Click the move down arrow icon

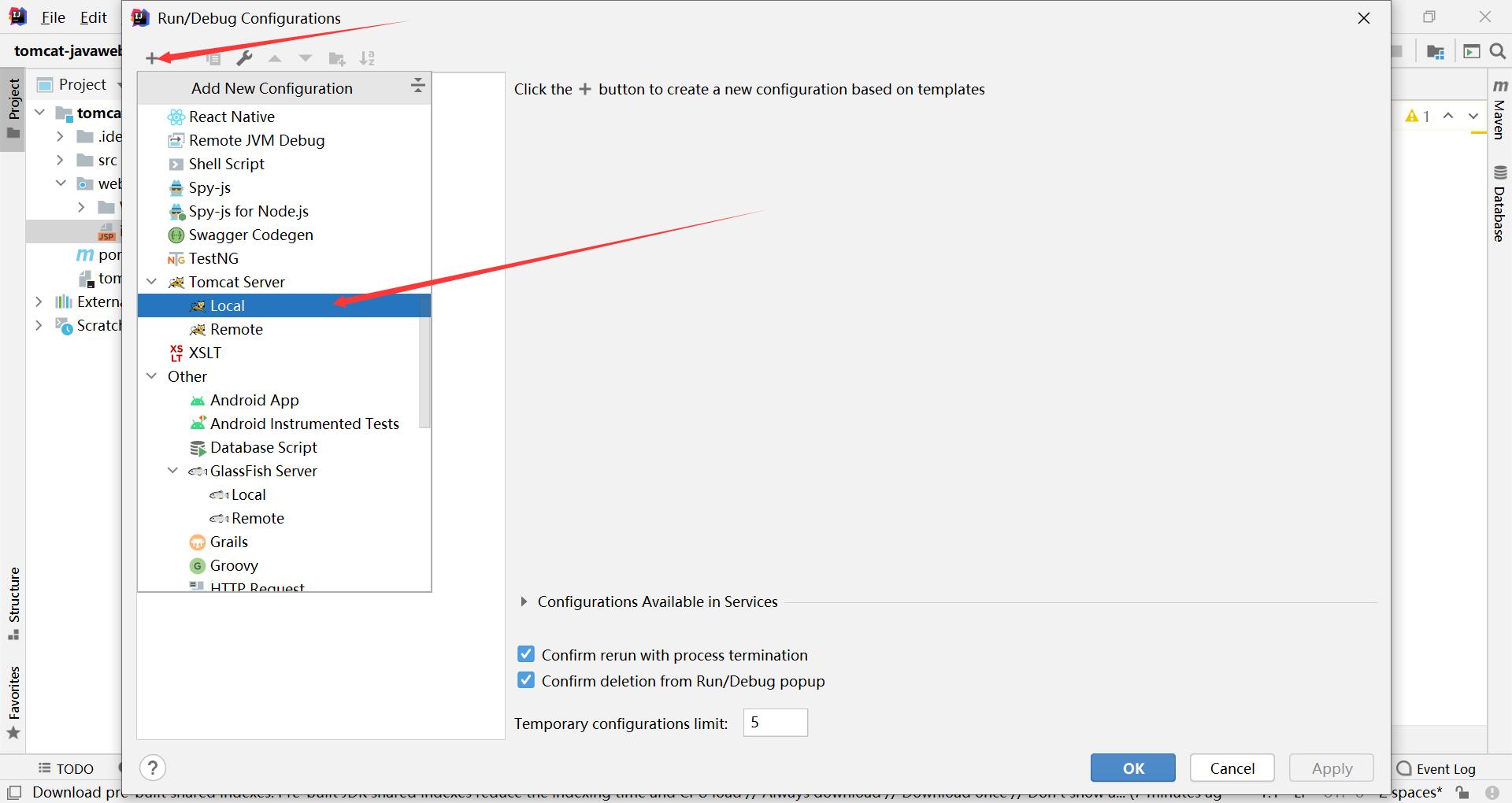coord(306,58)
